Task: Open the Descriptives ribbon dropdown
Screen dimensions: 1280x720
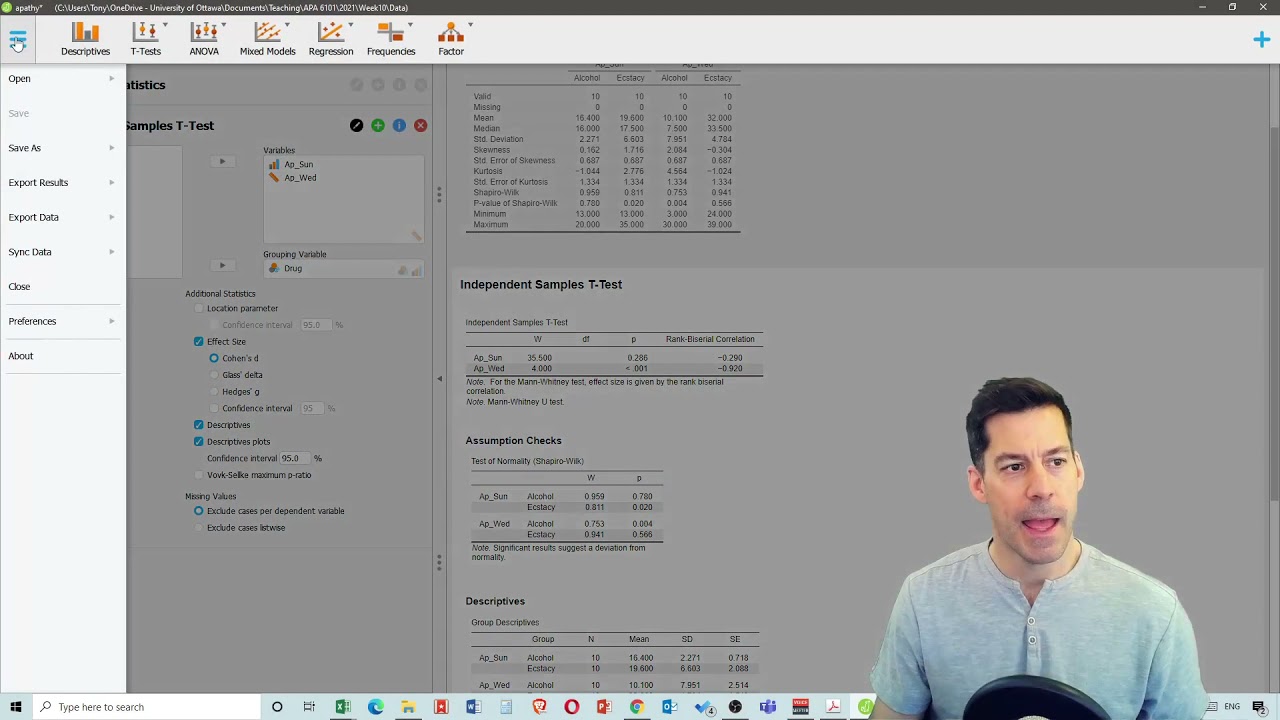Action: [85, 40]
